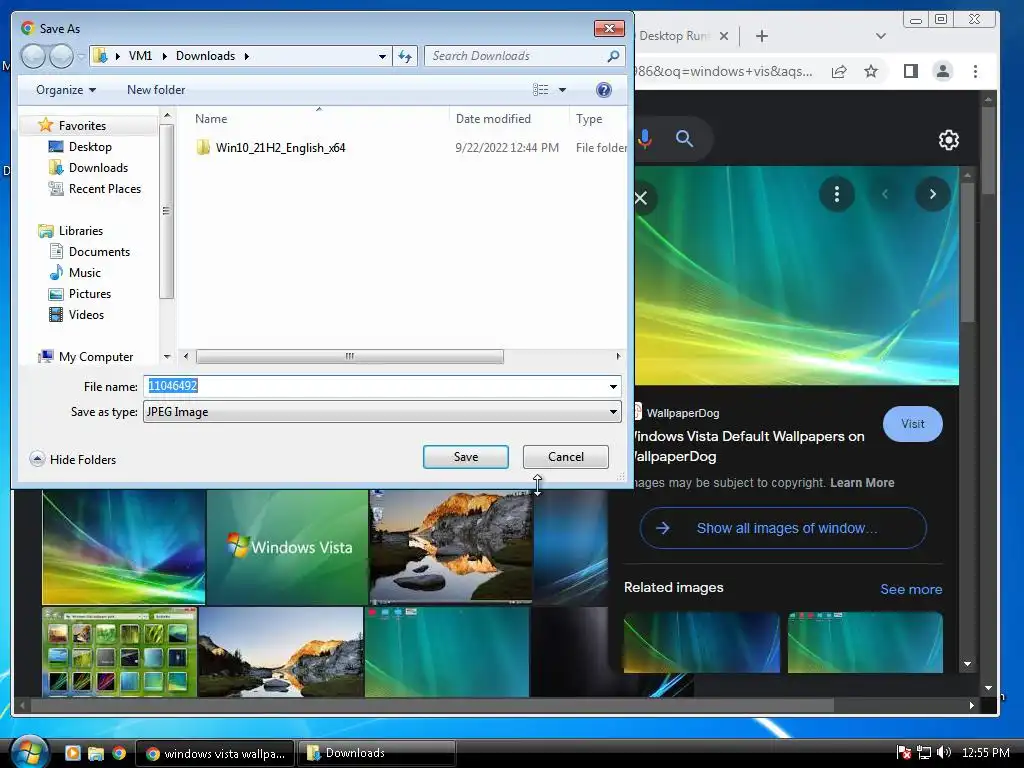Click the VM1 breadcrumb segment

click(x=140, y=56)
